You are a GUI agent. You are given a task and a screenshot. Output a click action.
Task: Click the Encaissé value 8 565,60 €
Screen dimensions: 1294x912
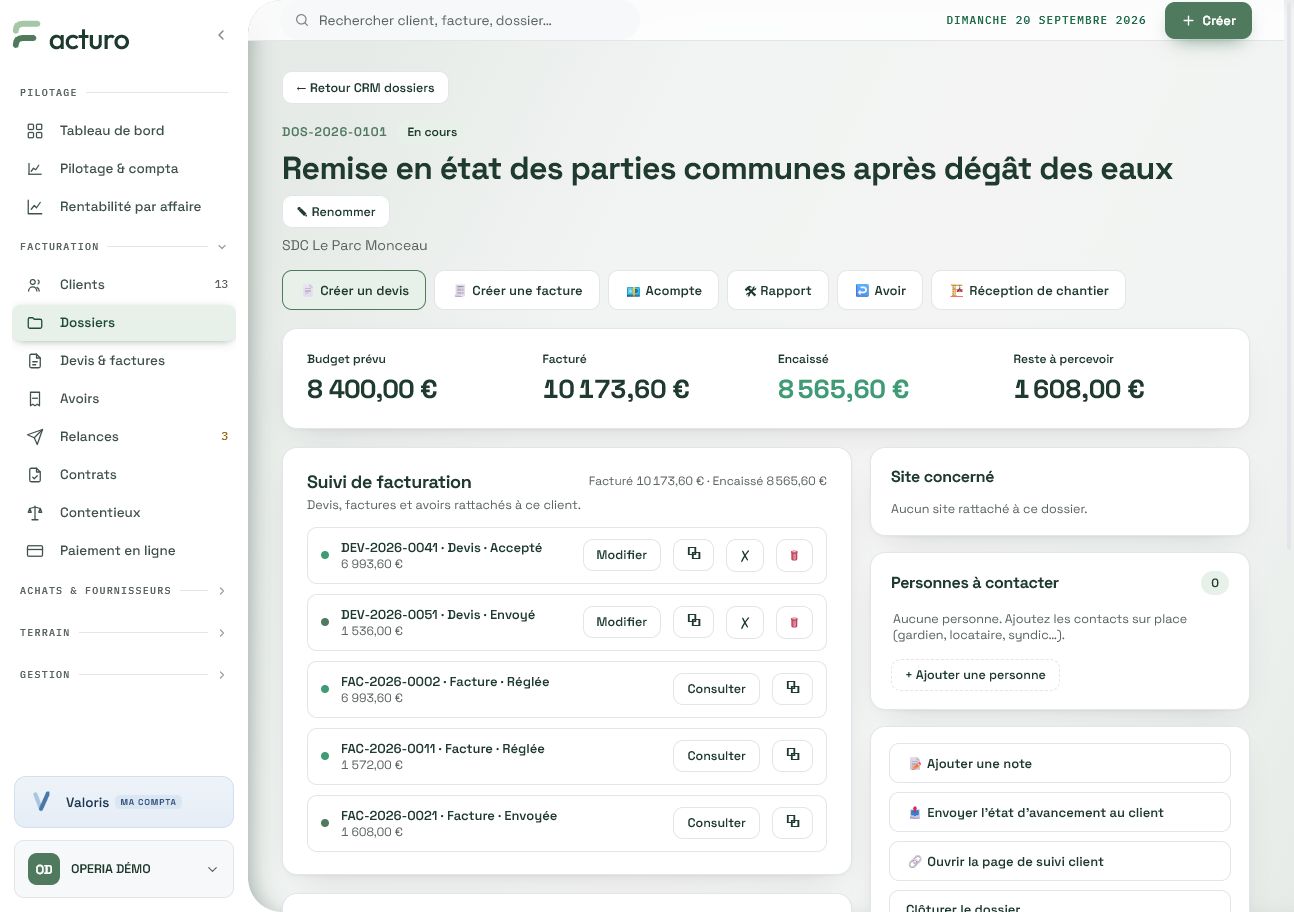[843, 389]
